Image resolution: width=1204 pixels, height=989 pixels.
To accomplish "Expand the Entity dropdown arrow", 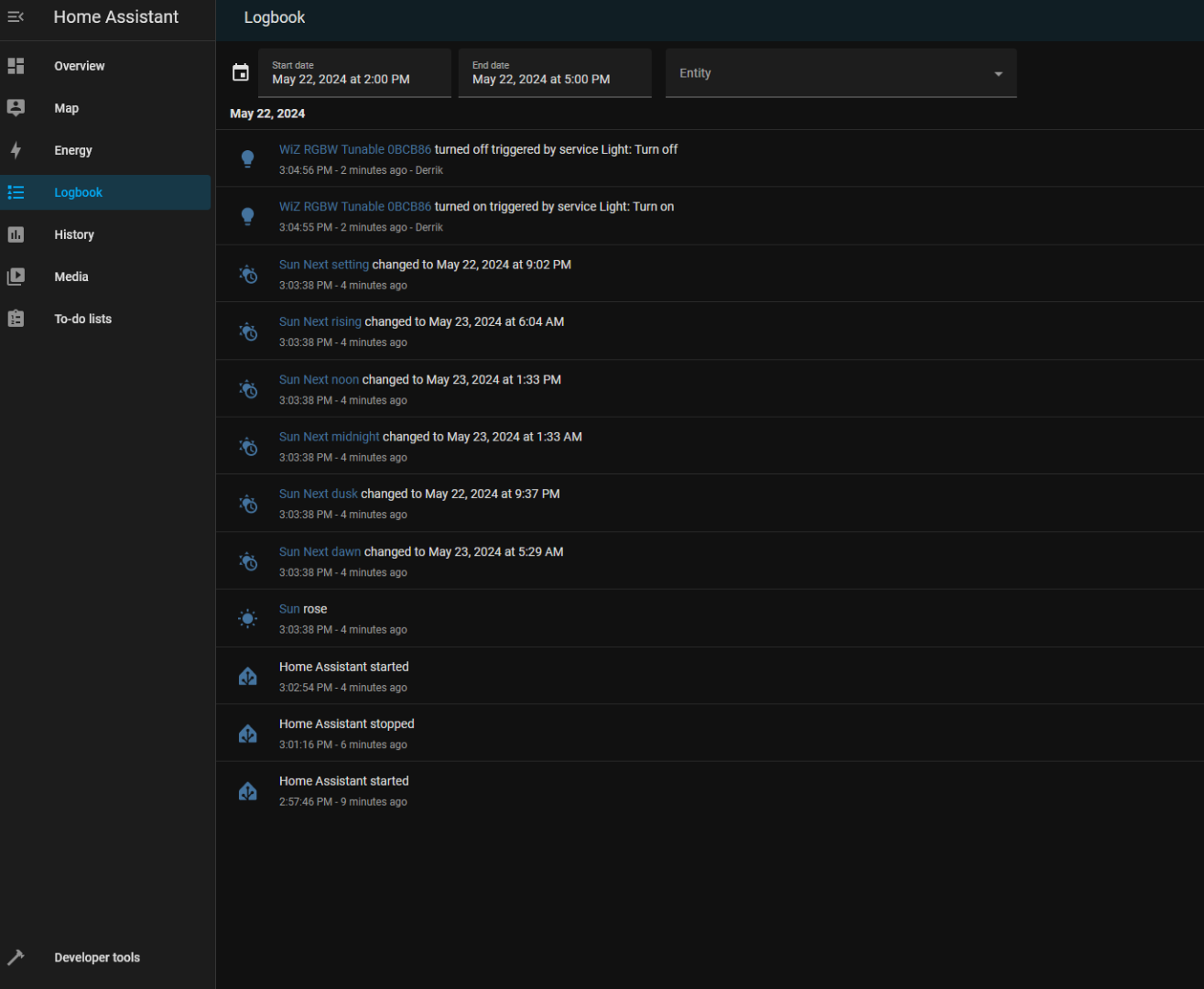I will 998,74.
